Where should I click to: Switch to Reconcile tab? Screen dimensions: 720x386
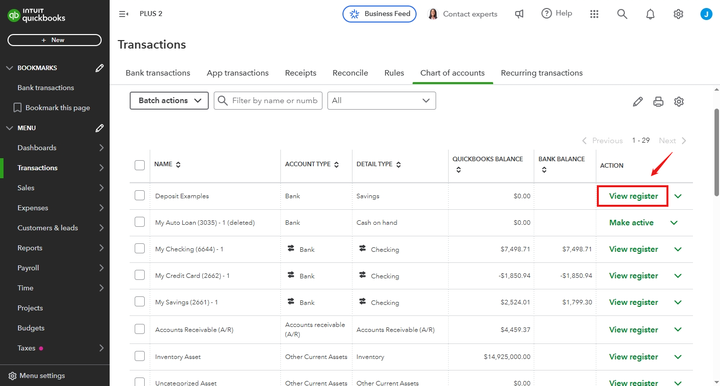tap(350, 73)
